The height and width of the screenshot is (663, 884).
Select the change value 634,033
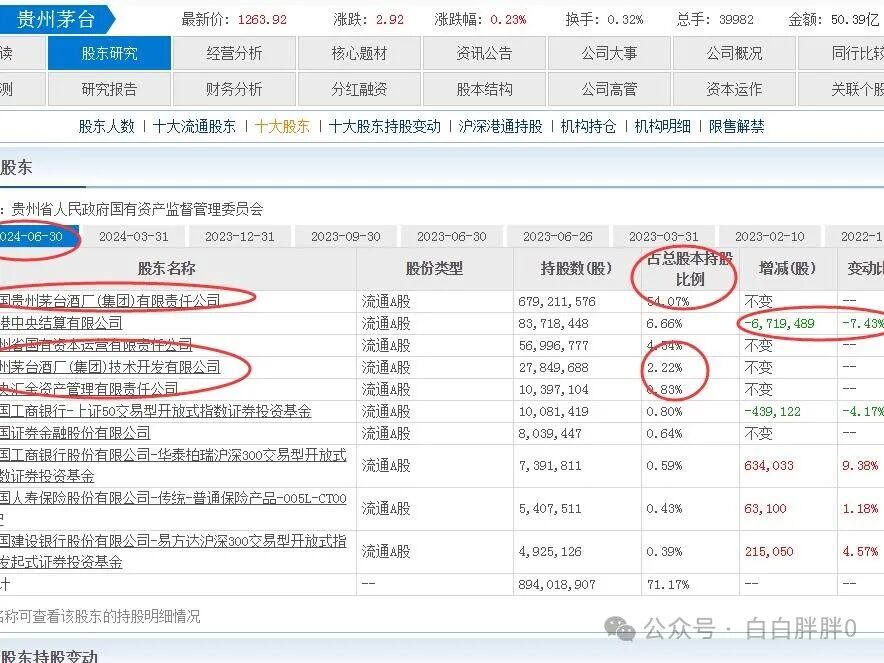(768, 466)
